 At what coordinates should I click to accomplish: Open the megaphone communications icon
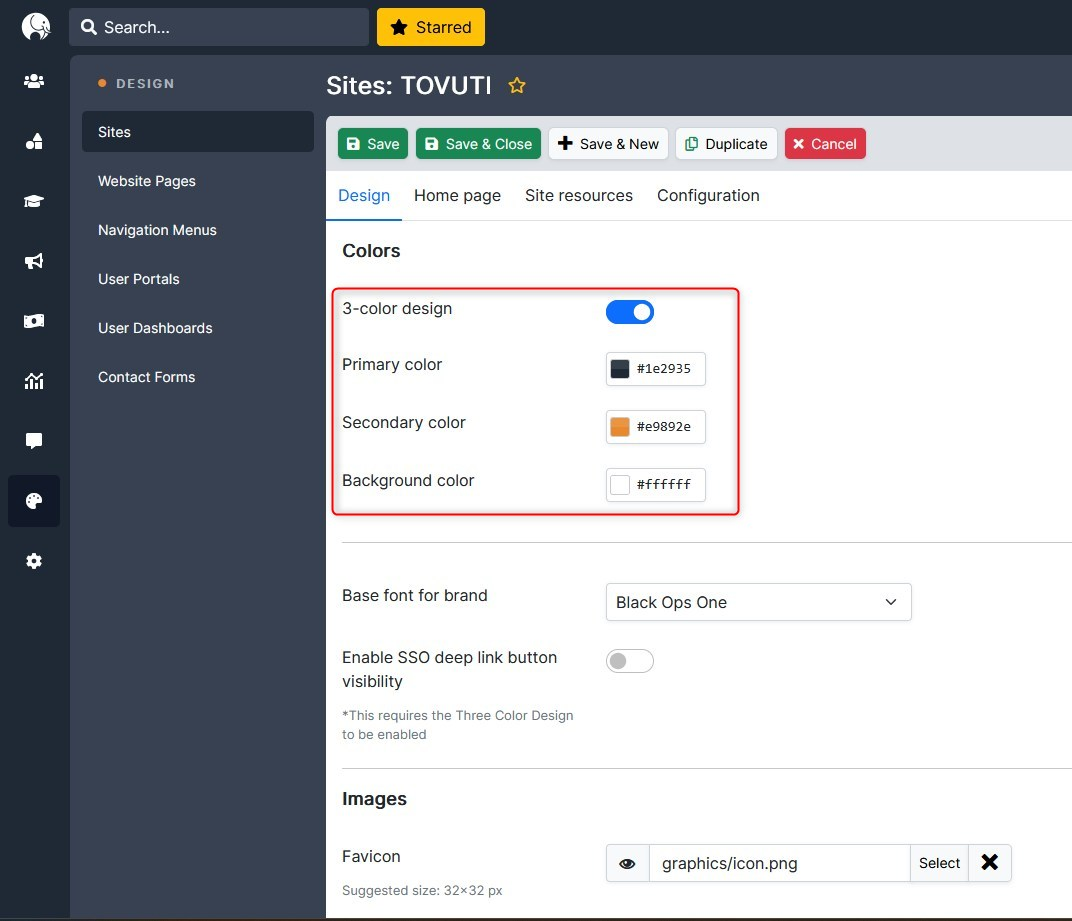[x=34, y=261]
